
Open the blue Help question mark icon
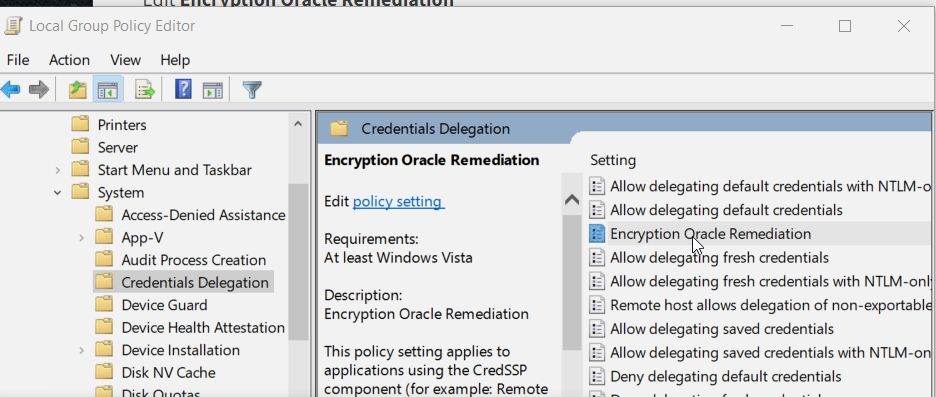coord(183,90)
